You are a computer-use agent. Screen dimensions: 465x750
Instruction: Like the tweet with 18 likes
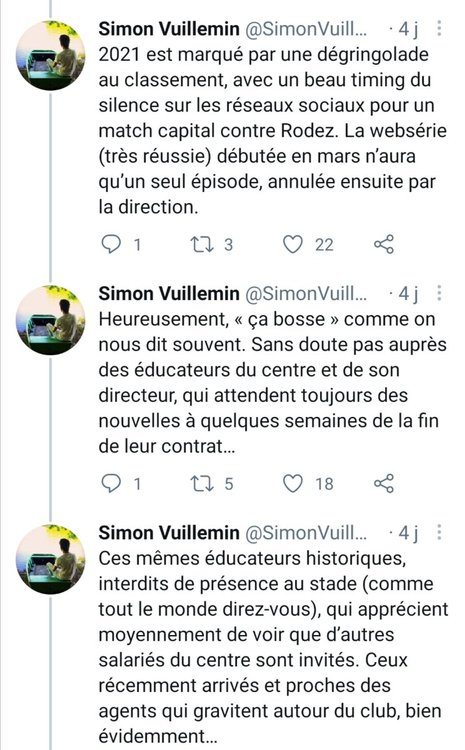292,484
